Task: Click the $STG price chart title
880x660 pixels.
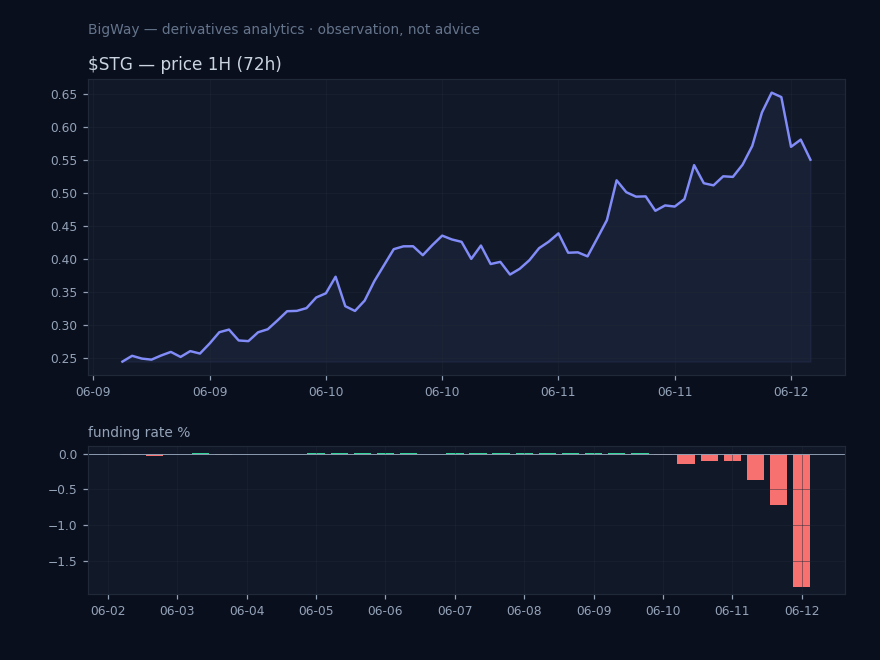Action: (x=185, y=64)
